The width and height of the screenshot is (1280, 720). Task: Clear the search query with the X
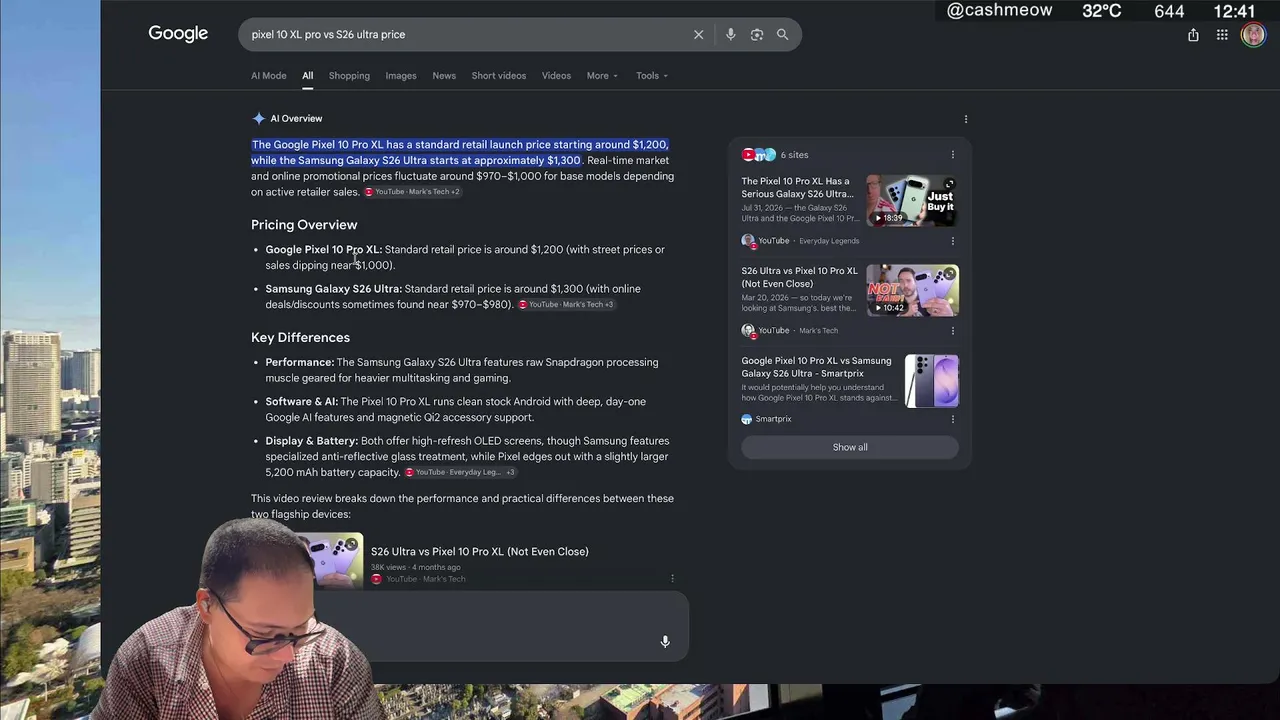pos(699,35)
